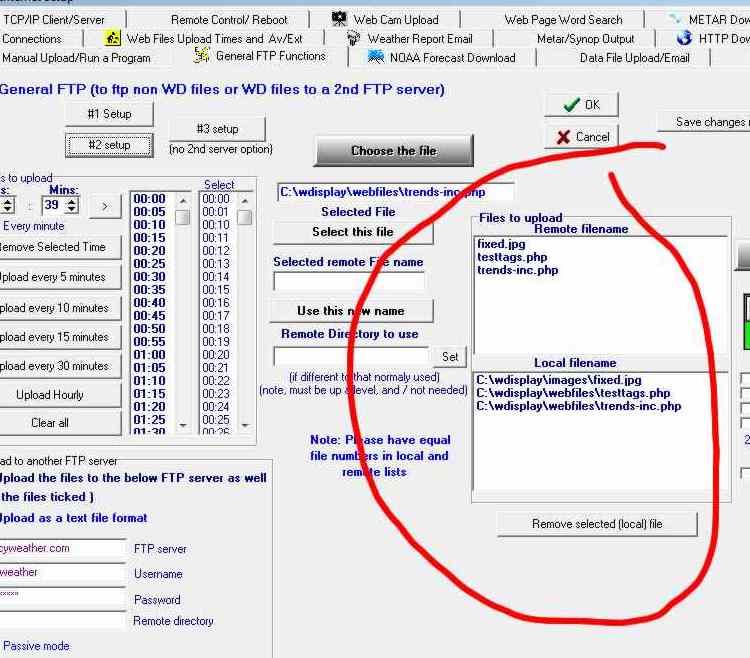Select remote filename trends-inc.php
Image resolution: width=750 pixels, height=658 pixels.
point(518,270)
